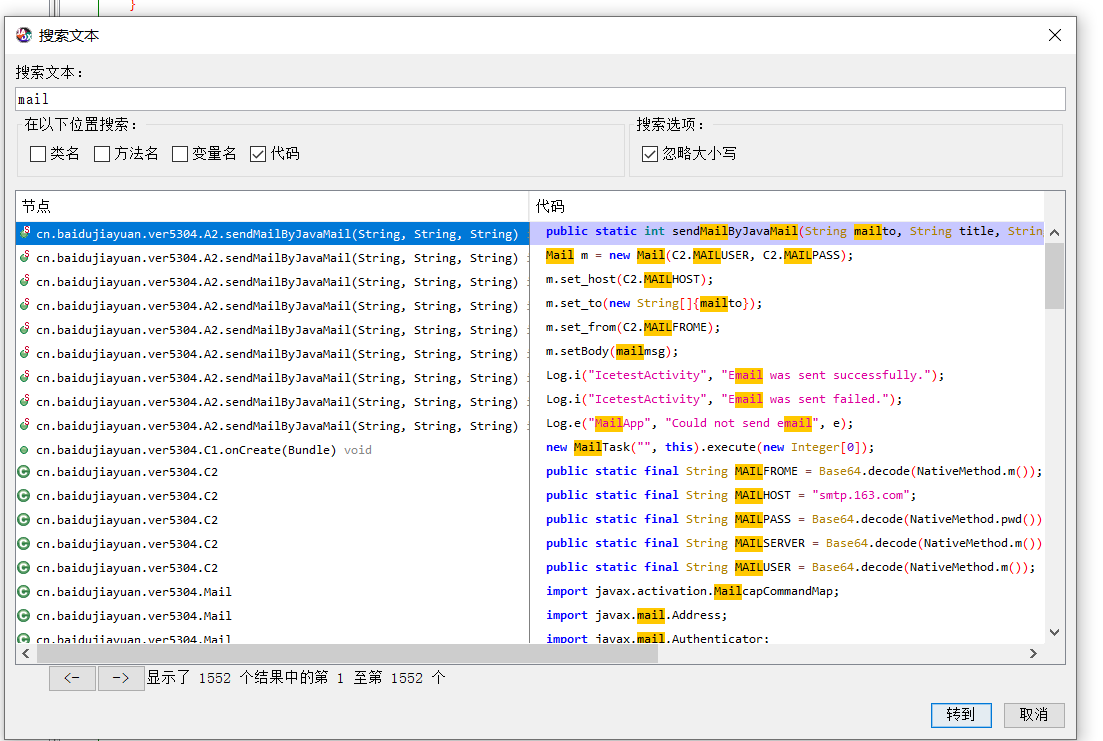Click class icon of MAILFROME C2 row
This screenshot has height=741, width=1103.
pos(24,471)
